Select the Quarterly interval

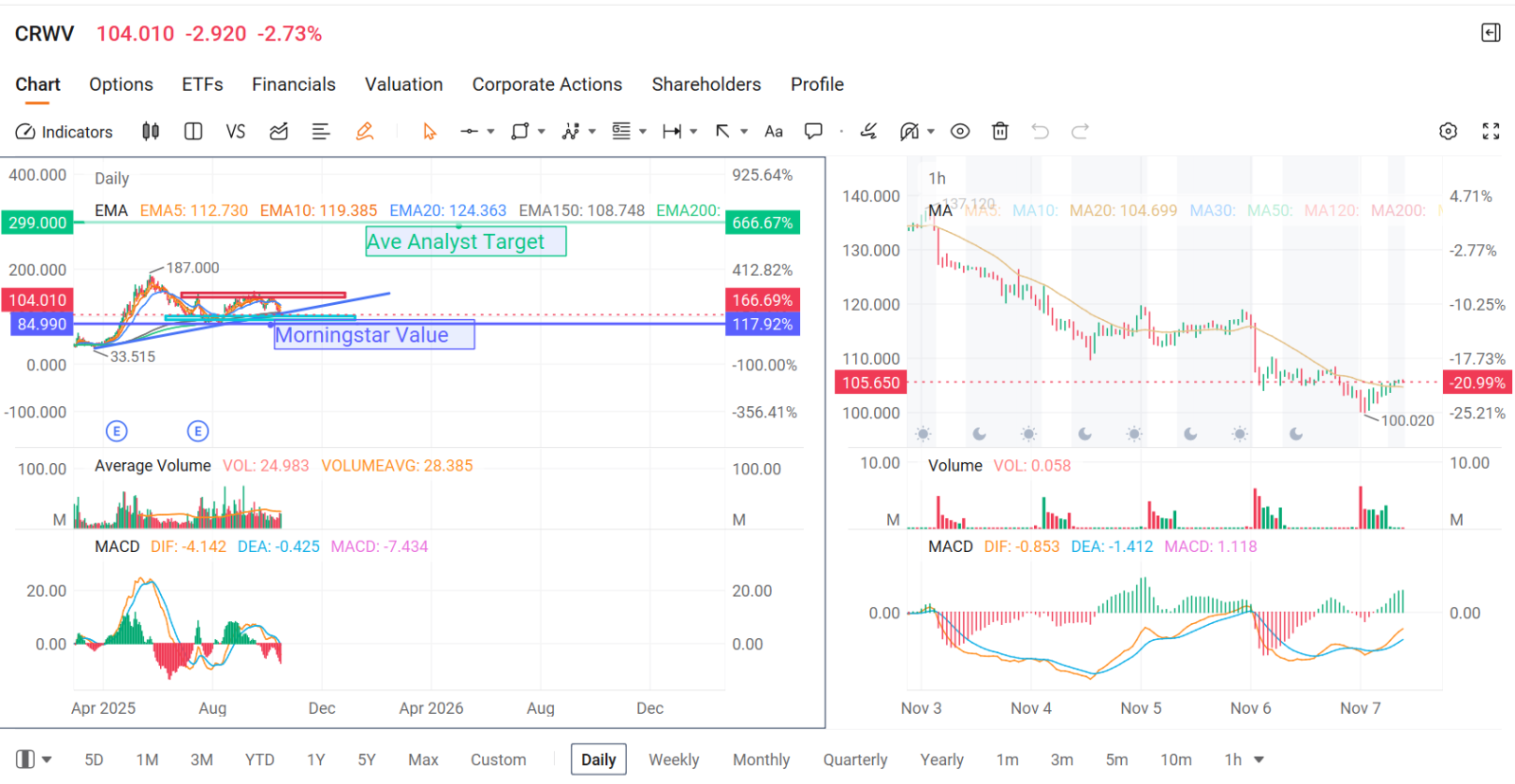[x=855, y=759]
